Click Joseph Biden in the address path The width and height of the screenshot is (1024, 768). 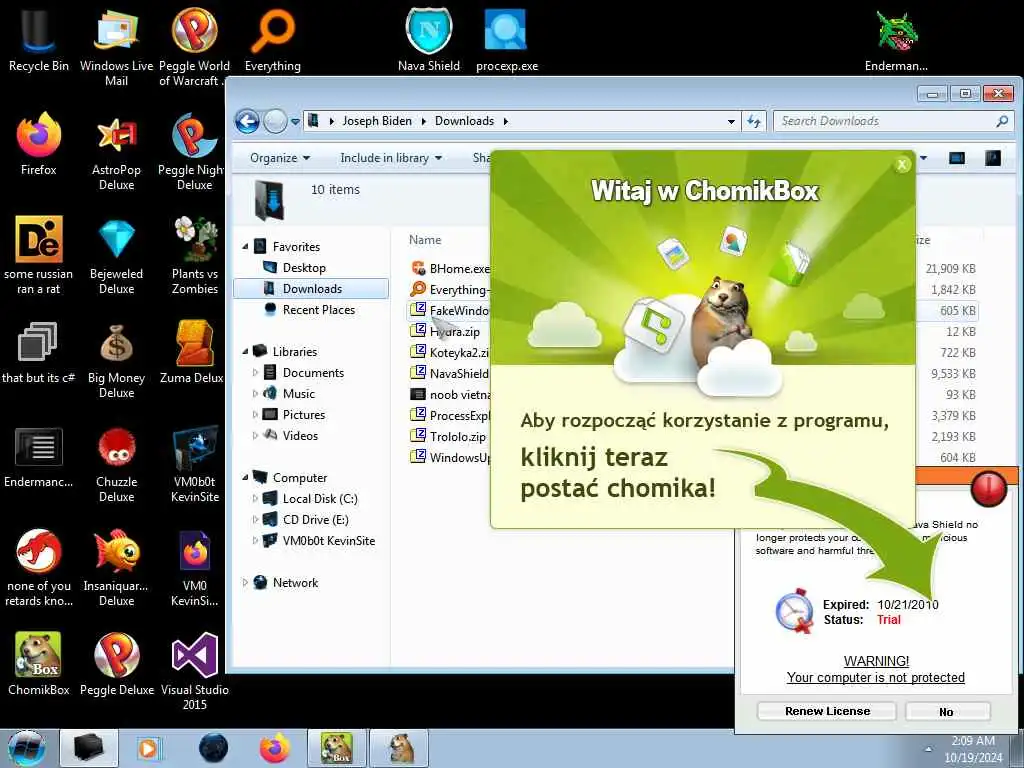click(377, 121)
